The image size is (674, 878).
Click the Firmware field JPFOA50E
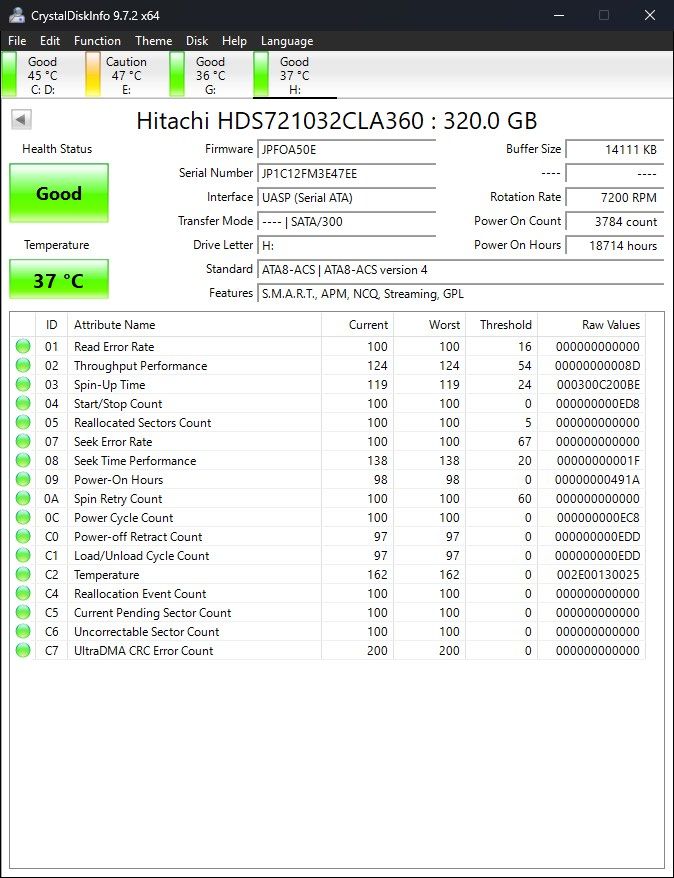(347, 150)
